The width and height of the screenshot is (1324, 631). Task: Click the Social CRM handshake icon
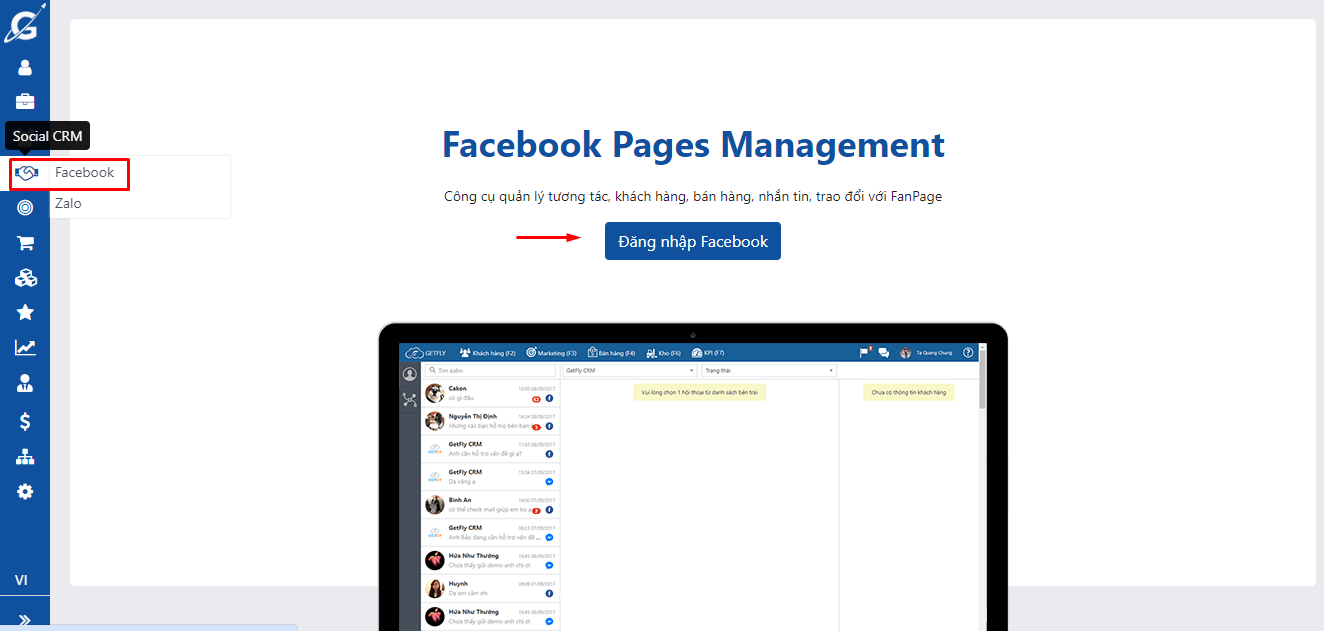[27, 173]
